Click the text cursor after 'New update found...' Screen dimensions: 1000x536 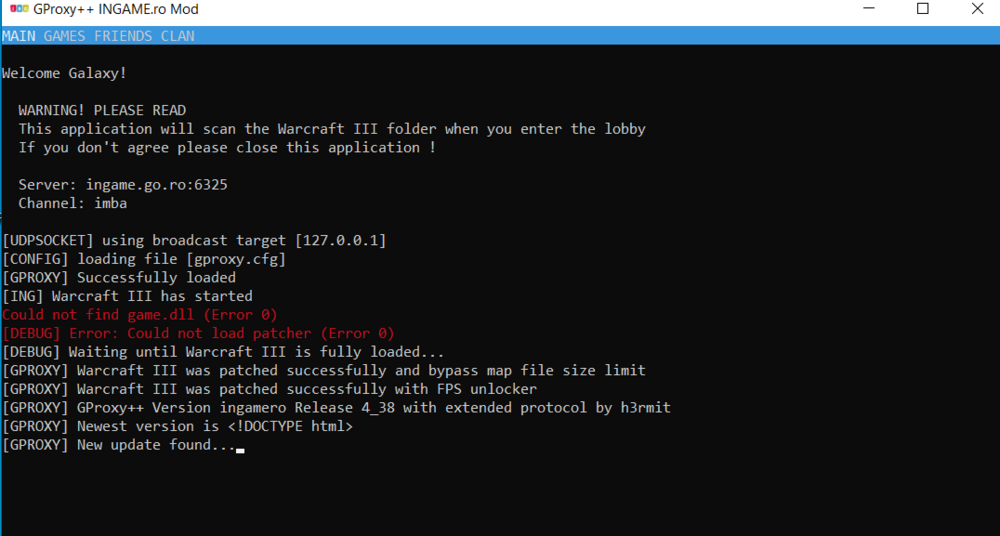(240, 449)
